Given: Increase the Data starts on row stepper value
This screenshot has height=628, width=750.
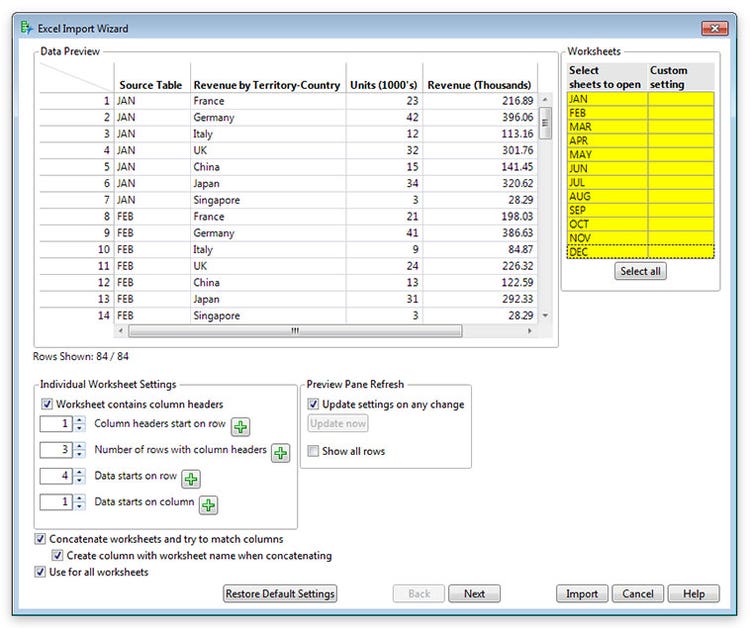Looking at the screenshot, I should [x=80, y=473].
